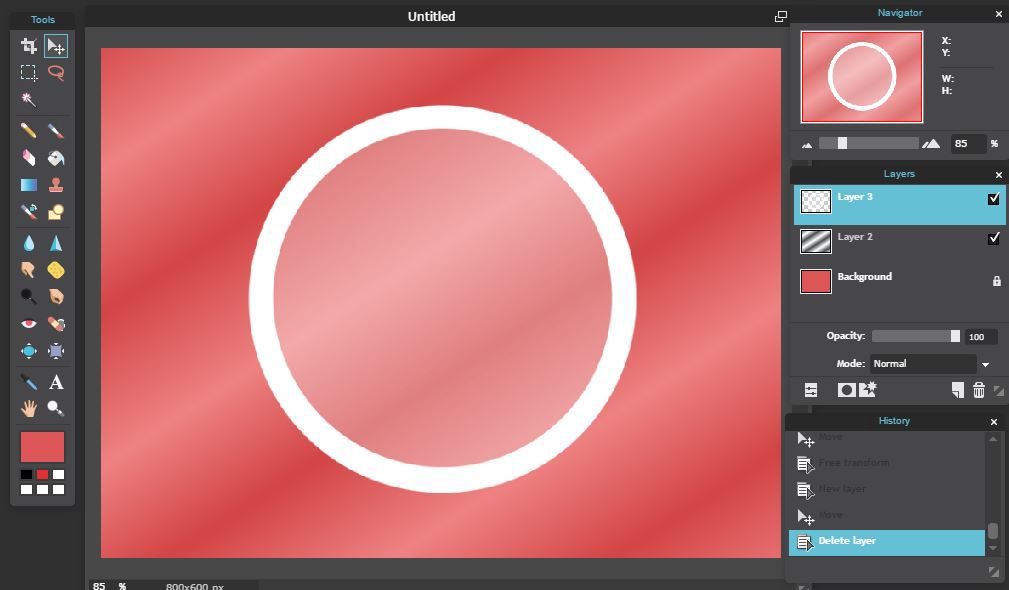Add a layer mask with the mask icon
The height and width of the screenshot is (590, 1009).
[846, 390]
